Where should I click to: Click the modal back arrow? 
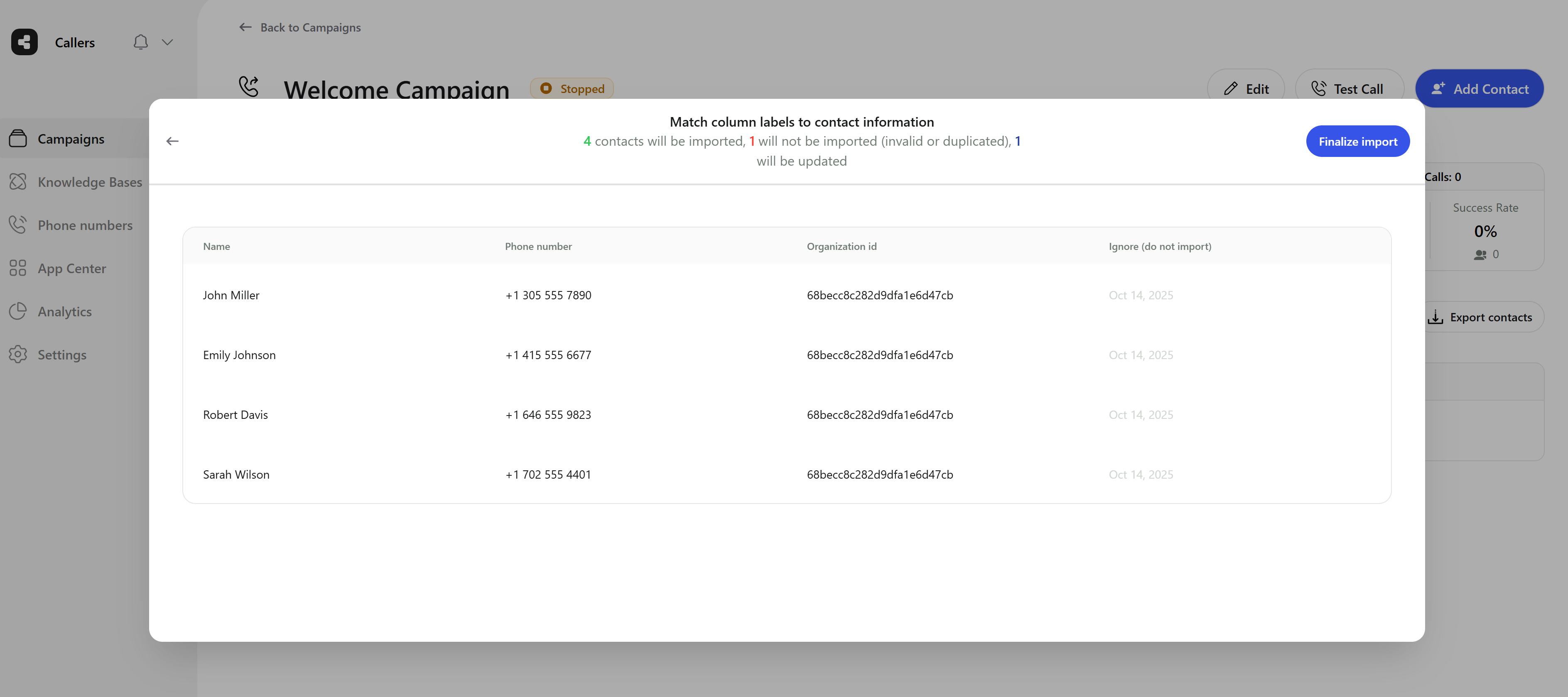[x=172, y=141]
